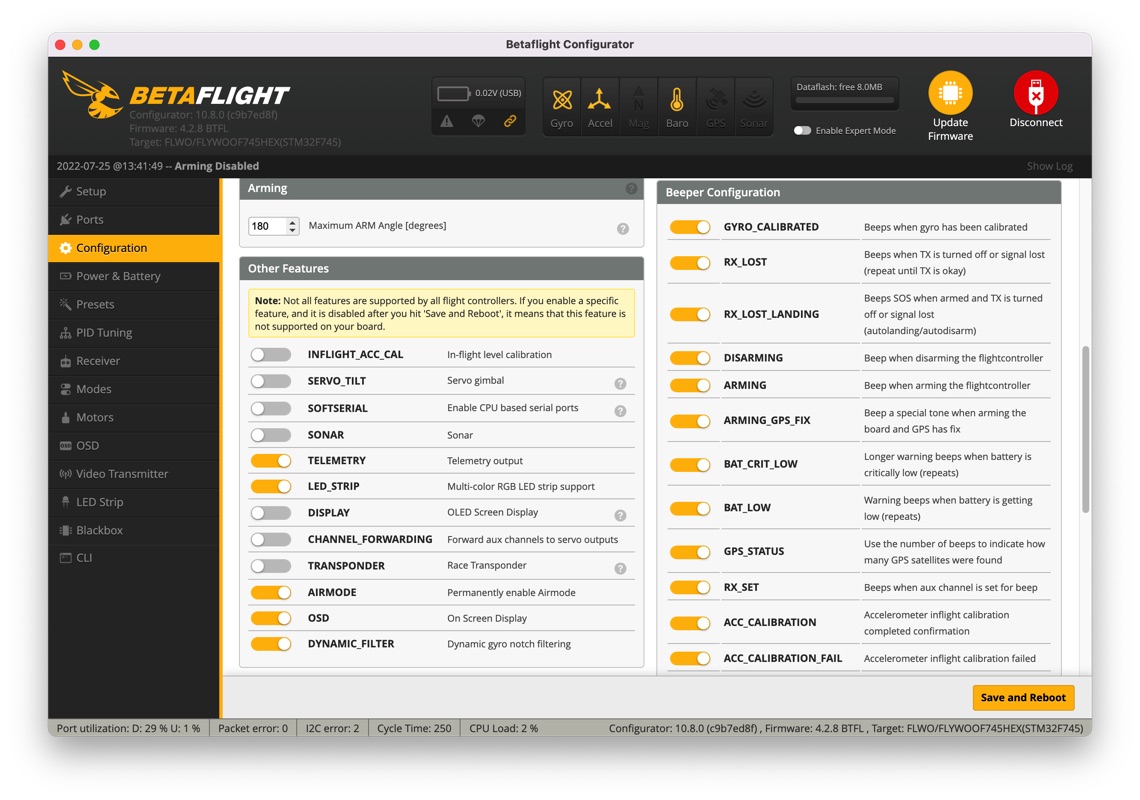Image resolution: width=1140 pixels, height=800 pixels.
Task: Click the Gyro sensor icon
Action: click(561, 106)
